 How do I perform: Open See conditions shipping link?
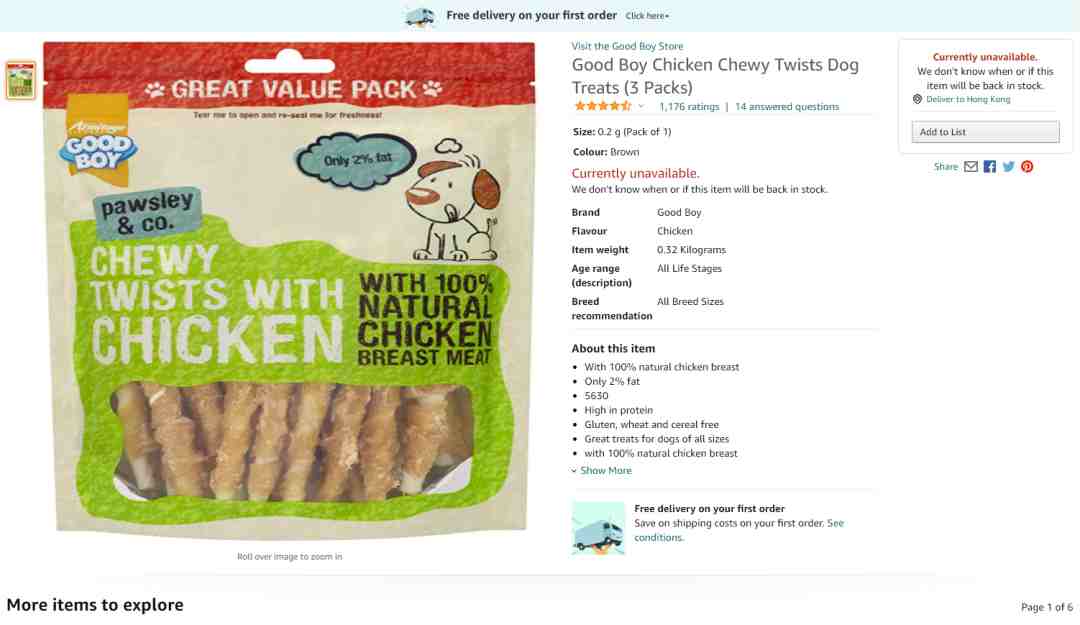[x=739, y=531]
